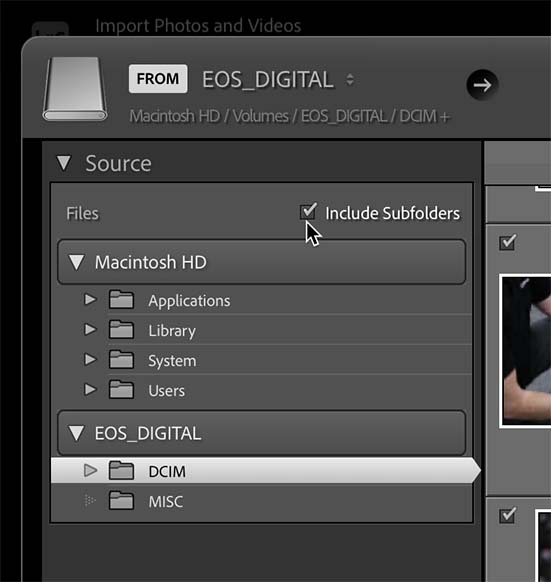Open the EOS_DIGITAL source dropdown

349,79
